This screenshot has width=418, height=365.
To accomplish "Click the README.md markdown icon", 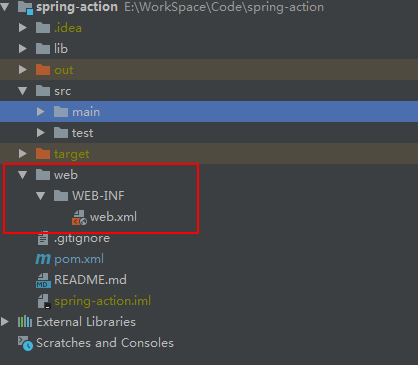I will pyautogui.click(x=43, y=280).
